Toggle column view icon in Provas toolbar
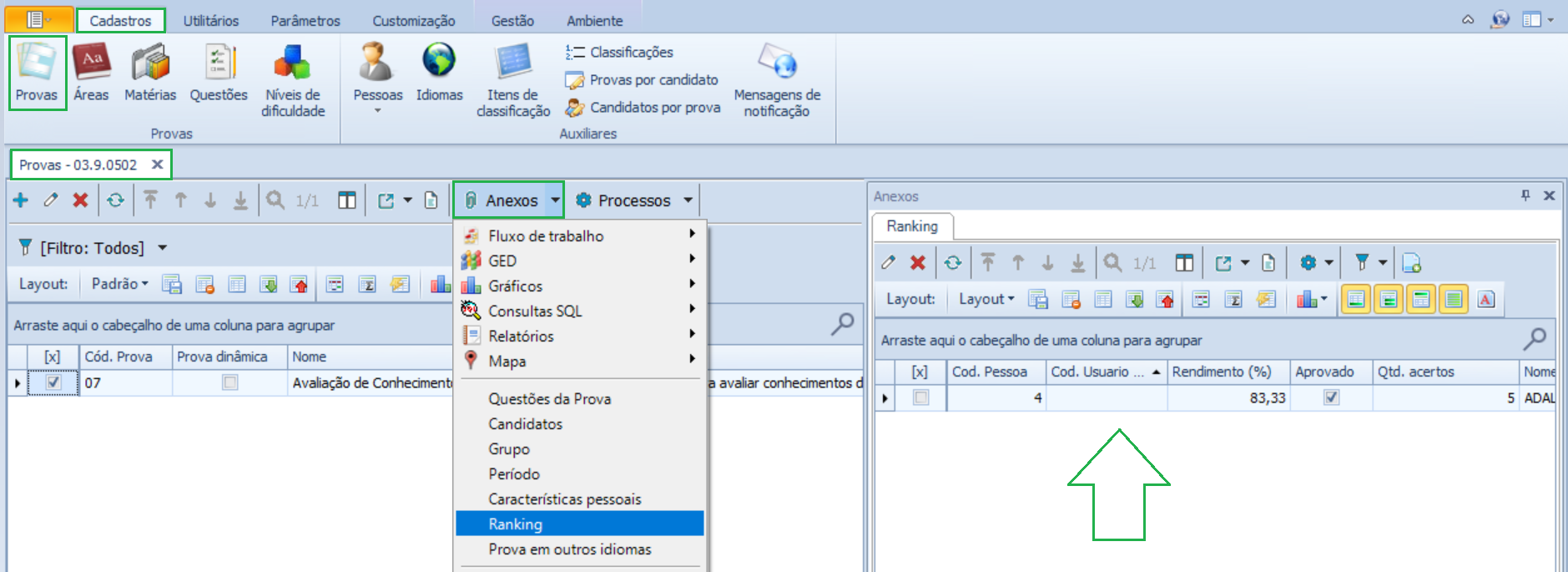This screenshot has width=1568, height=572. 347,200
